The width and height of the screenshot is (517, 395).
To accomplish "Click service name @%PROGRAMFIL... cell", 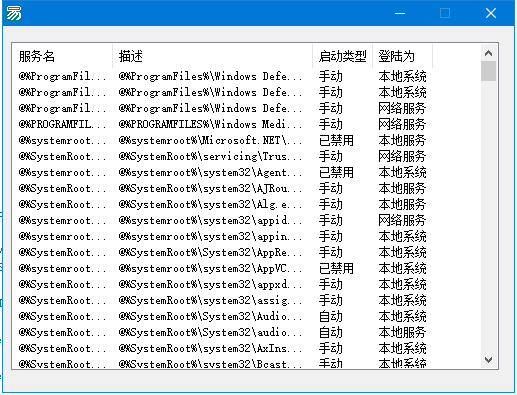I will pyautogui.click(x=62, y=124).
